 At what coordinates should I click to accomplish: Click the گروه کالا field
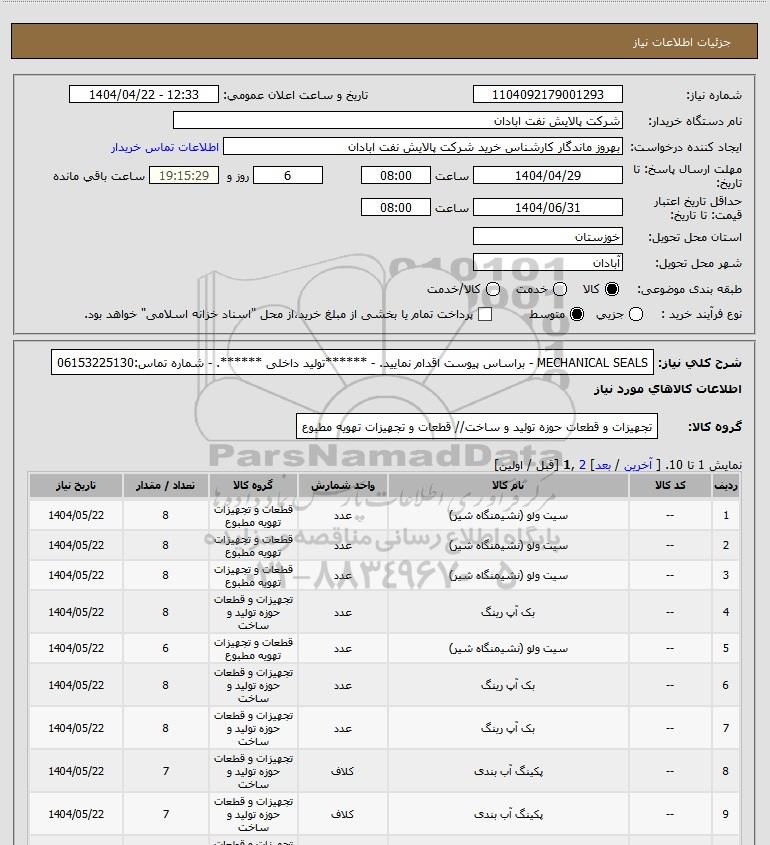pyautogui.click(x=477, y=427)
